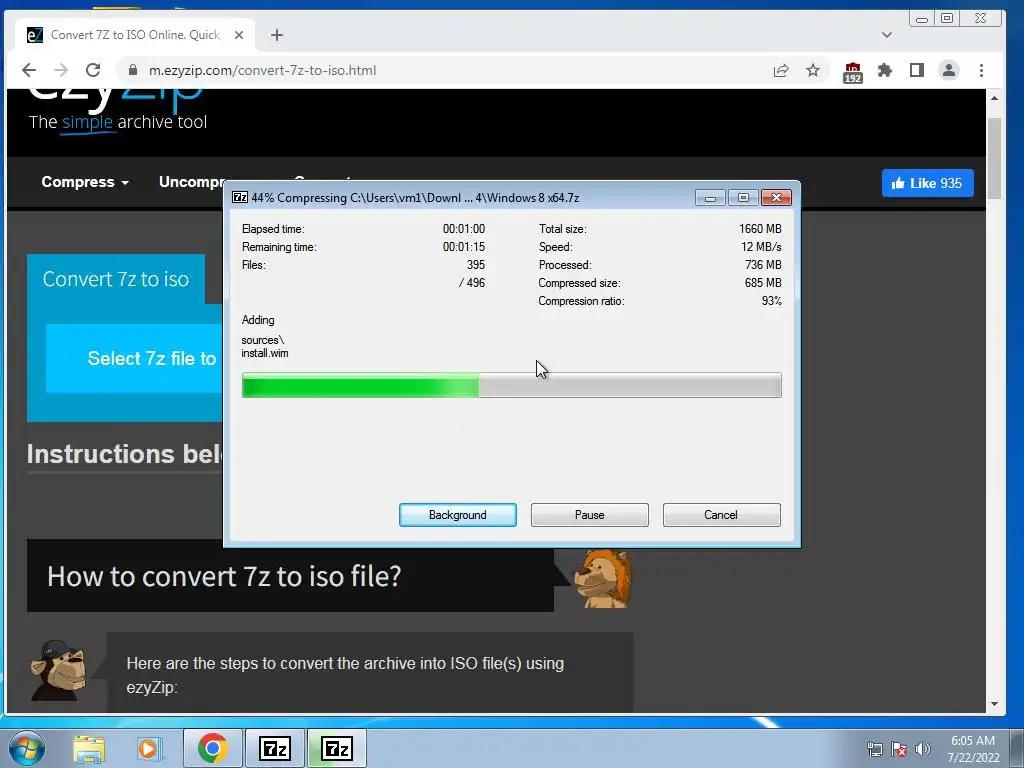1024x768 pixels.
Task: Bookmark this page with star icon
Action: tap(812, 70)
